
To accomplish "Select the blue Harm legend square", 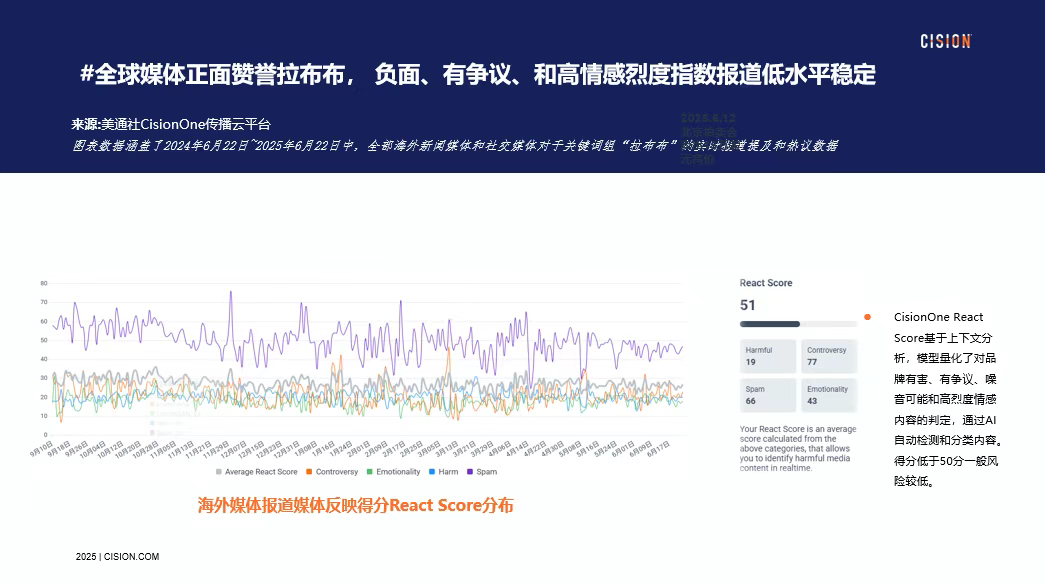I will pyautogui.click(x=431, y=471).
